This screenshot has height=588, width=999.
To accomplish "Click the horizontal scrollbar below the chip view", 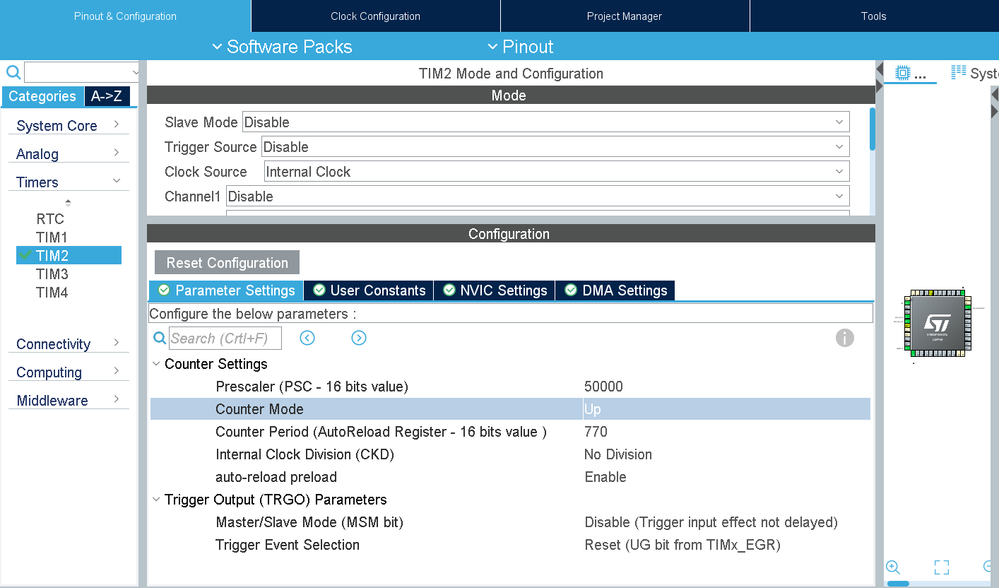I will pos(898,584).
